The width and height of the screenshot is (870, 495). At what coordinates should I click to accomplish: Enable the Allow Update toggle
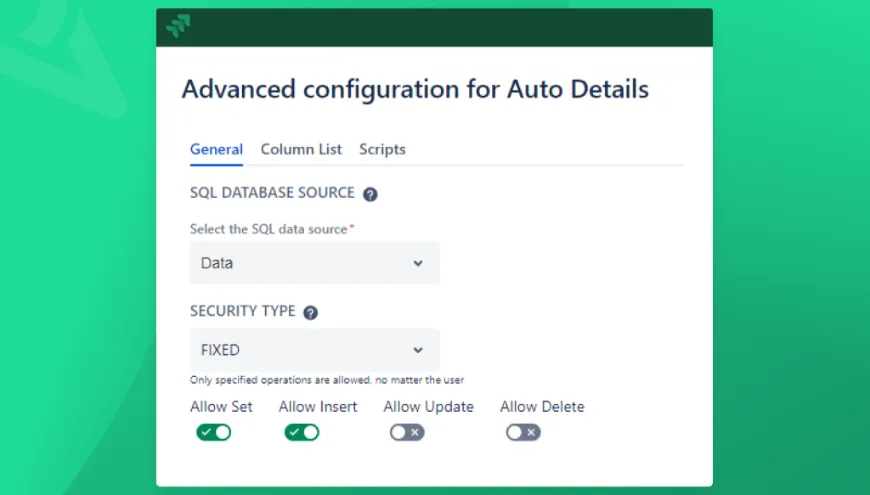pos(407,432)
